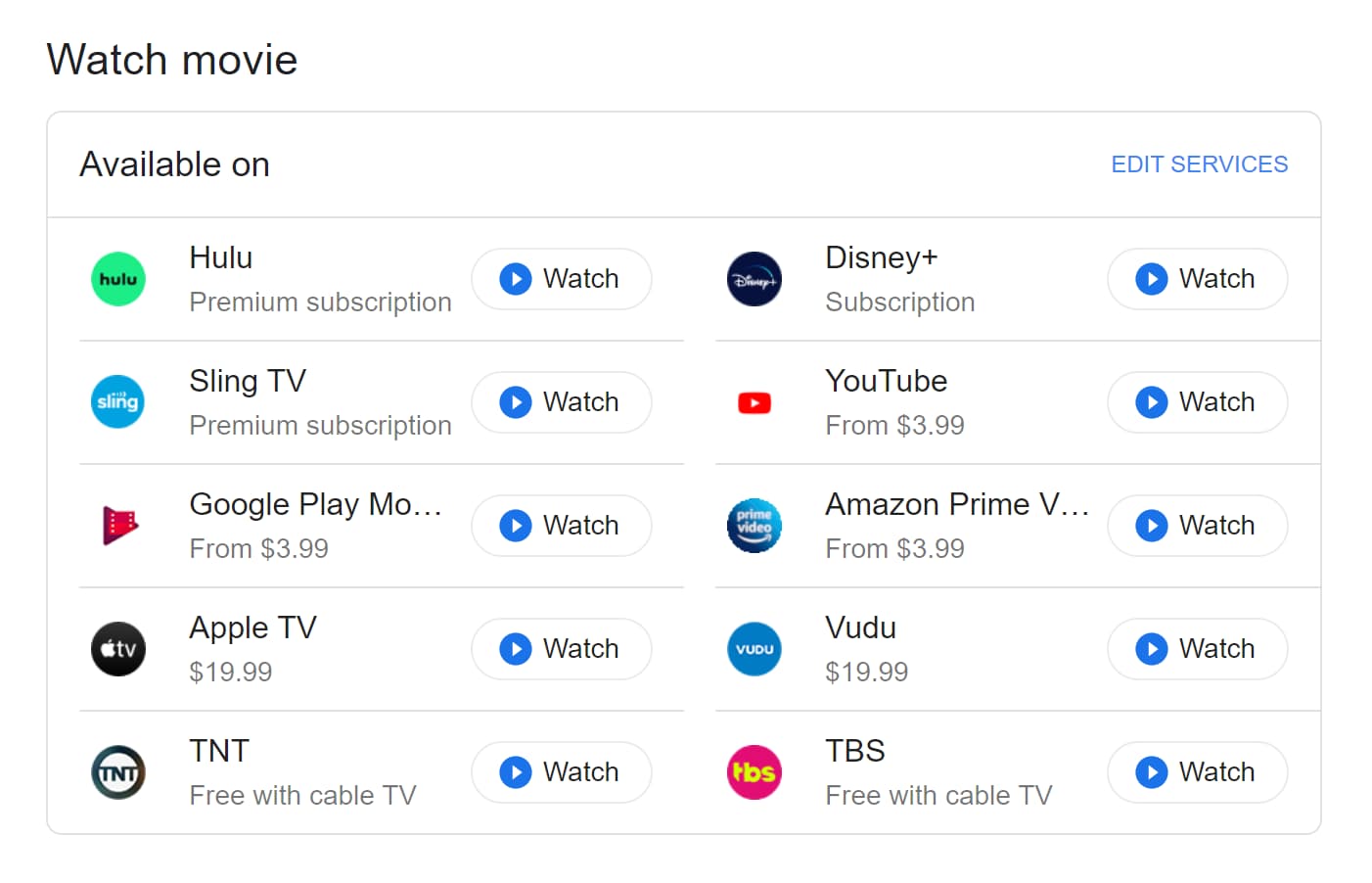Click the Disney+ logo icon
The height and width of the screenshot is (883, 1372).
click(x=755, y=279)
